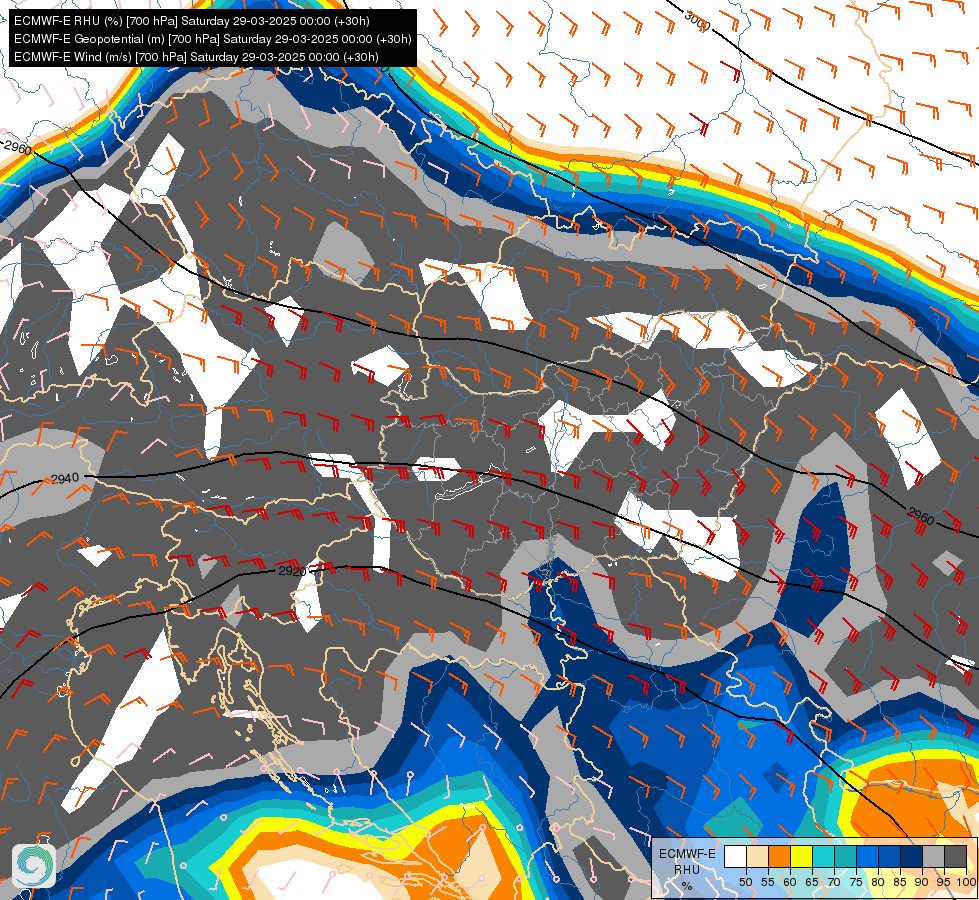Click the legend value 85
This screenshot has width=979, height=900.
[900, 882]
